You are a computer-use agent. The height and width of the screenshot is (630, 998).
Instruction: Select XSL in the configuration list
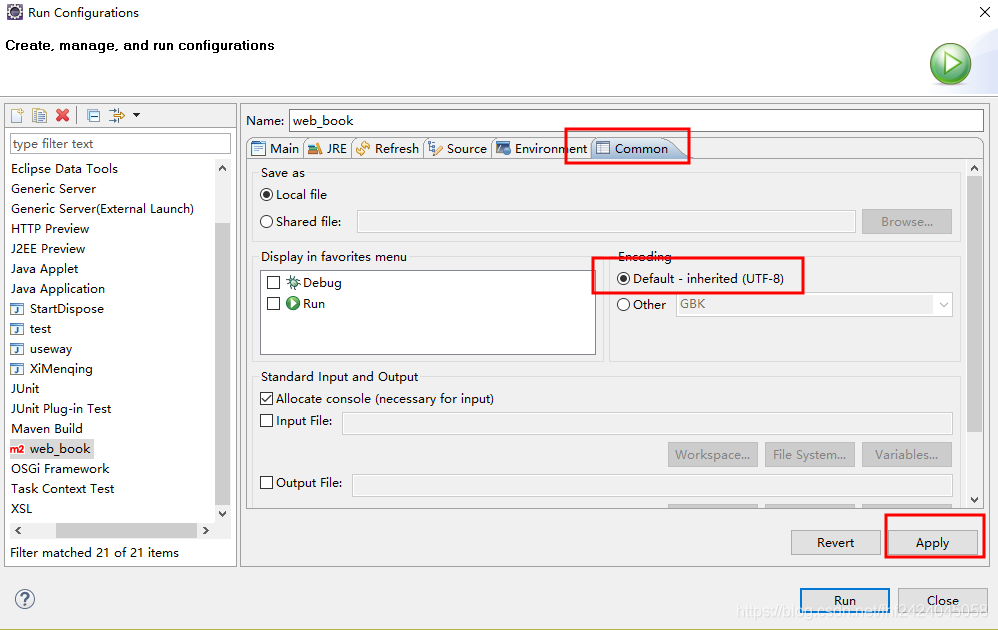click(x=21, y=509)
